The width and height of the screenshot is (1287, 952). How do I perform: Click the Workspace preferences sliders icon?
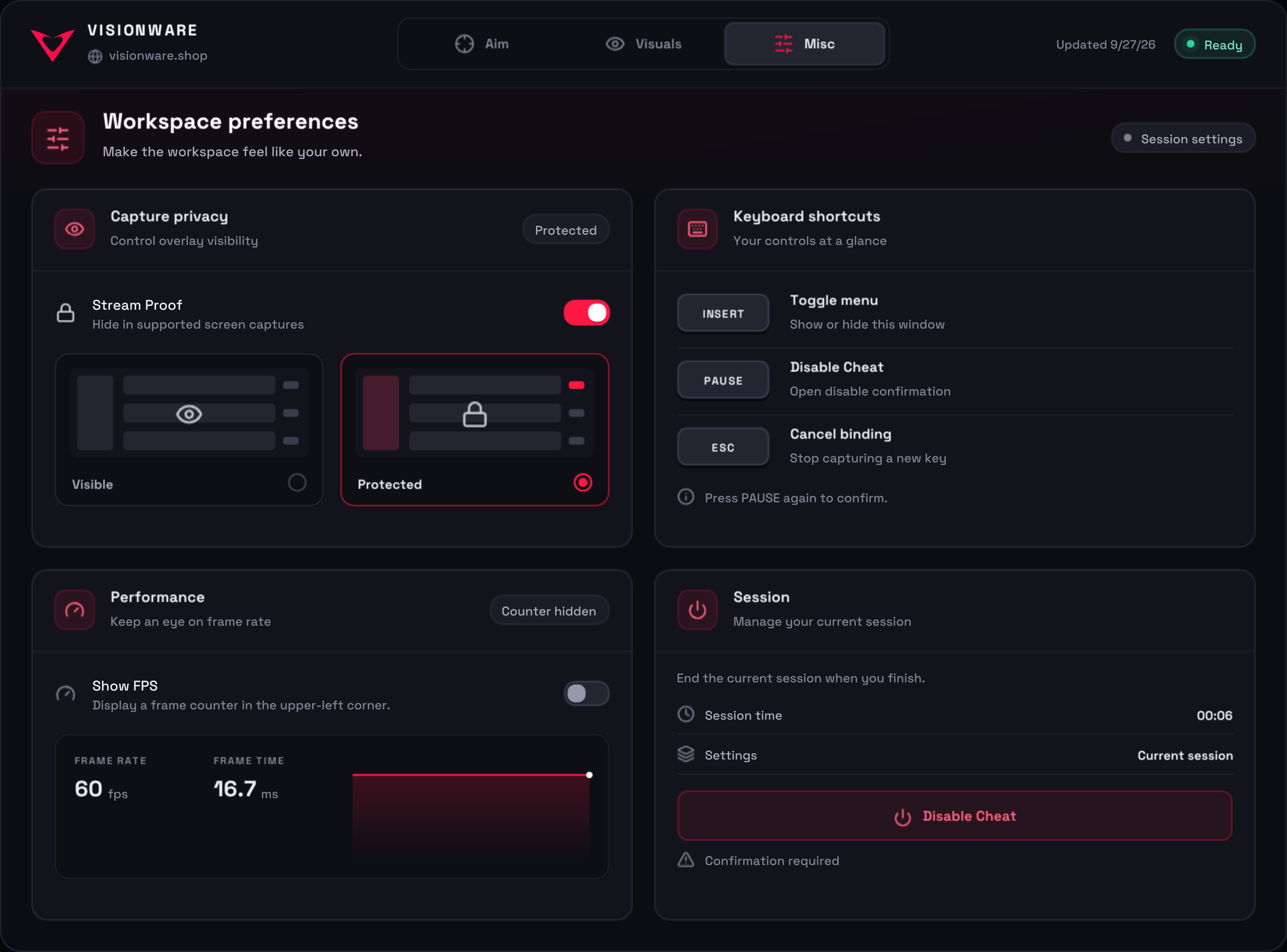(x=58, y=138)
